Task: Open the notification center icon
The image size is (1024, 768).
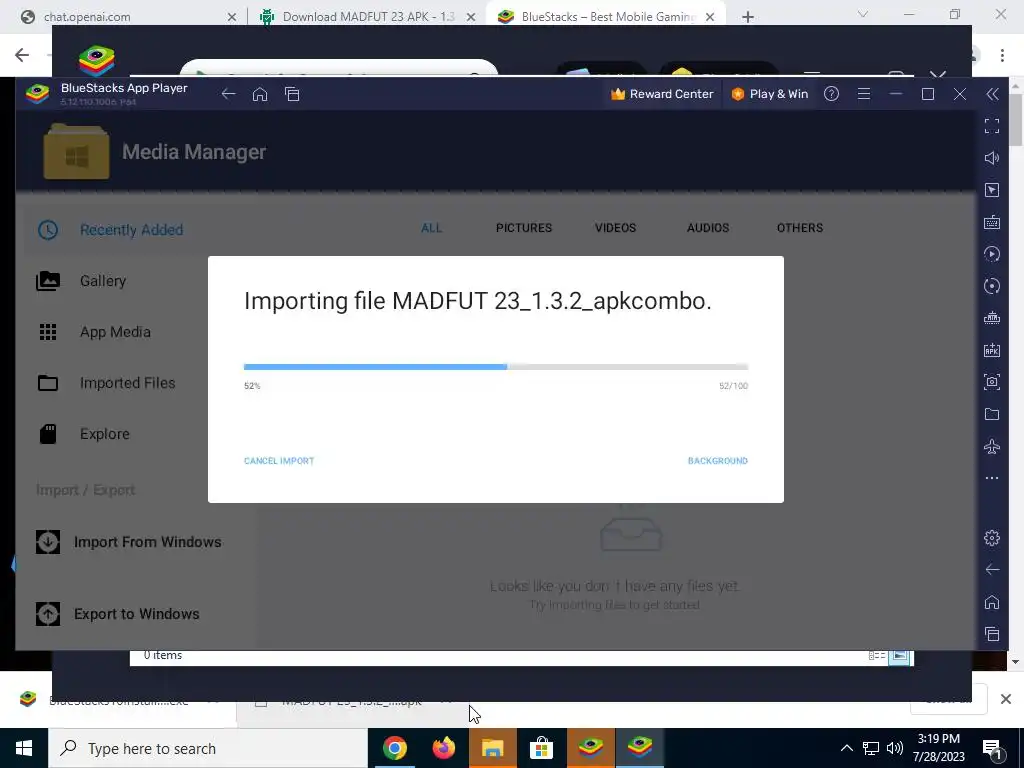Action: click(993, 749)
